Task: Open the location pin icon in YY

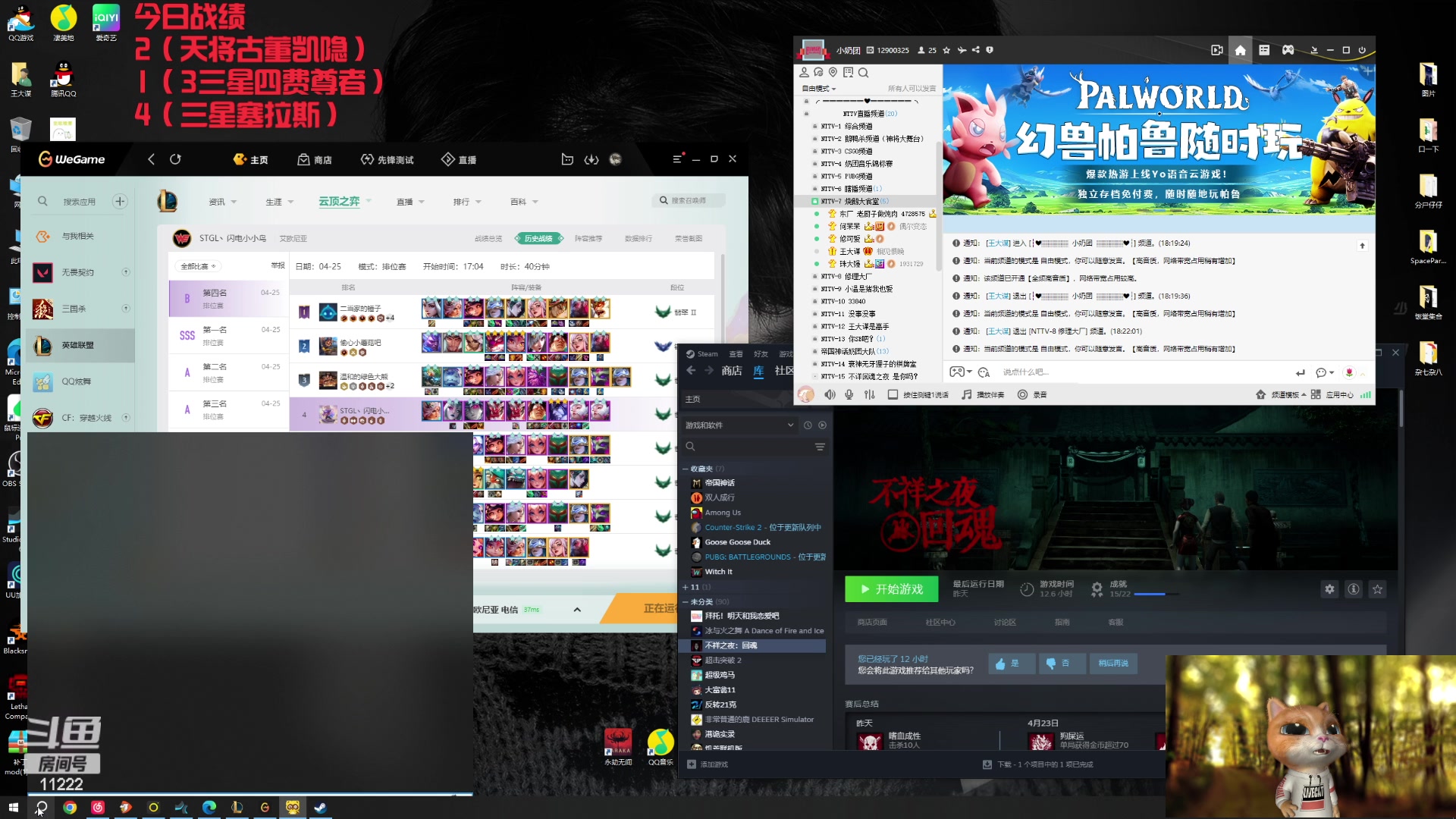Action: click(x=833, y=72)
